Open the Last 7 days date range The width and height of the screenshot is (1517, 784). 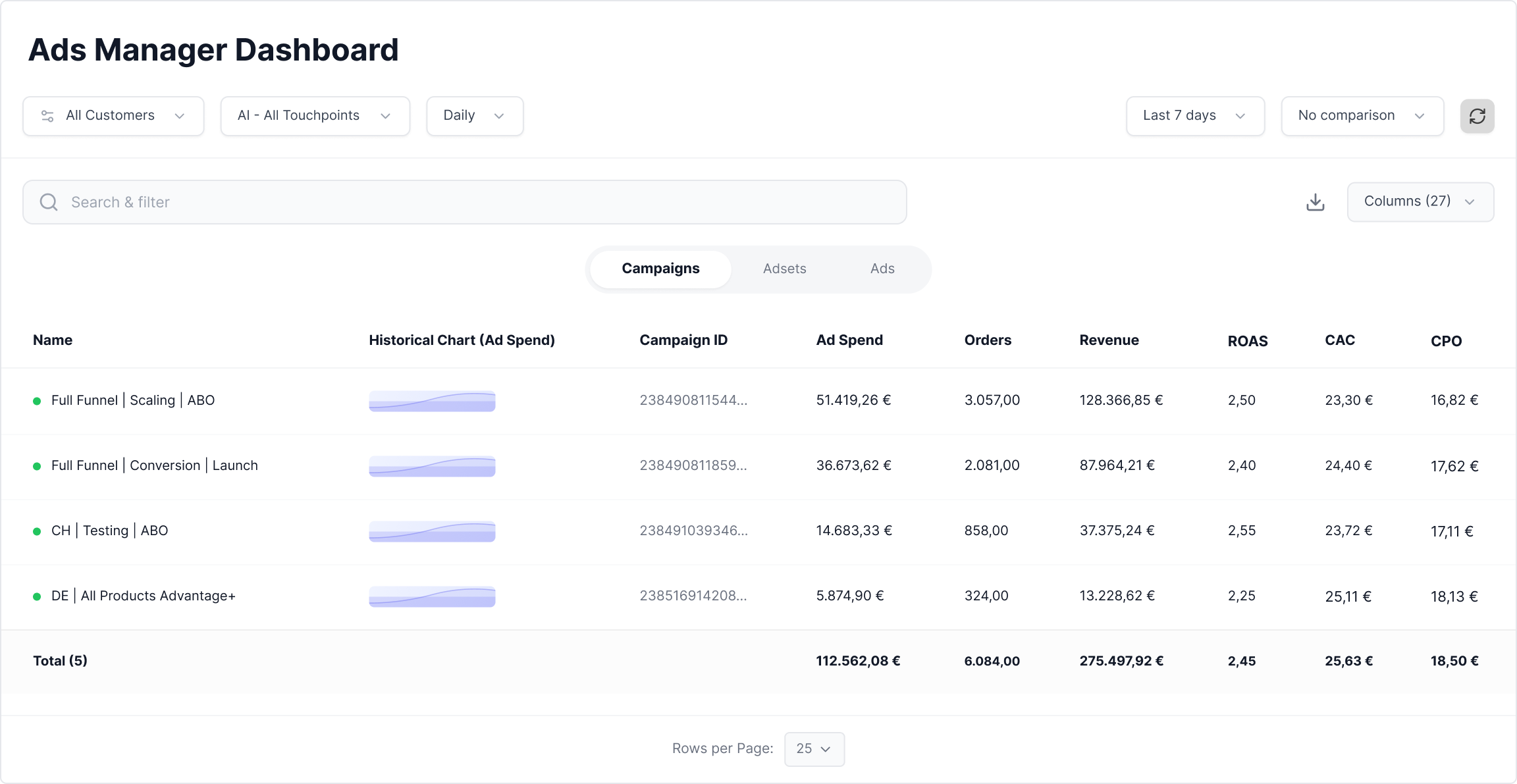click(1194, 117)
